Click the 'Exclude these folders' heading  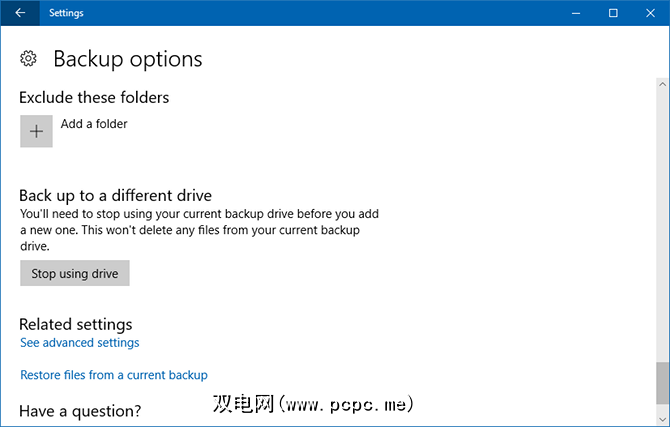click(x=94, y=97)
